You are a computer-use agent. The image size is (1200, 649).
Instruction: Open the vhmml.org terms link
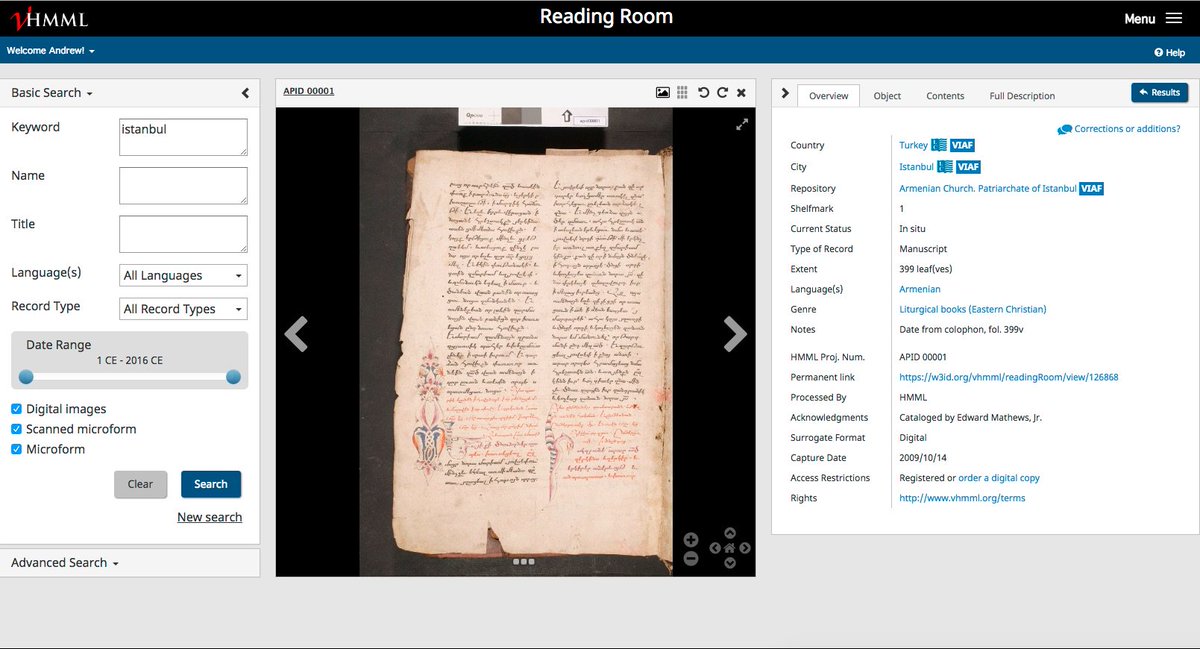point(962,498)
